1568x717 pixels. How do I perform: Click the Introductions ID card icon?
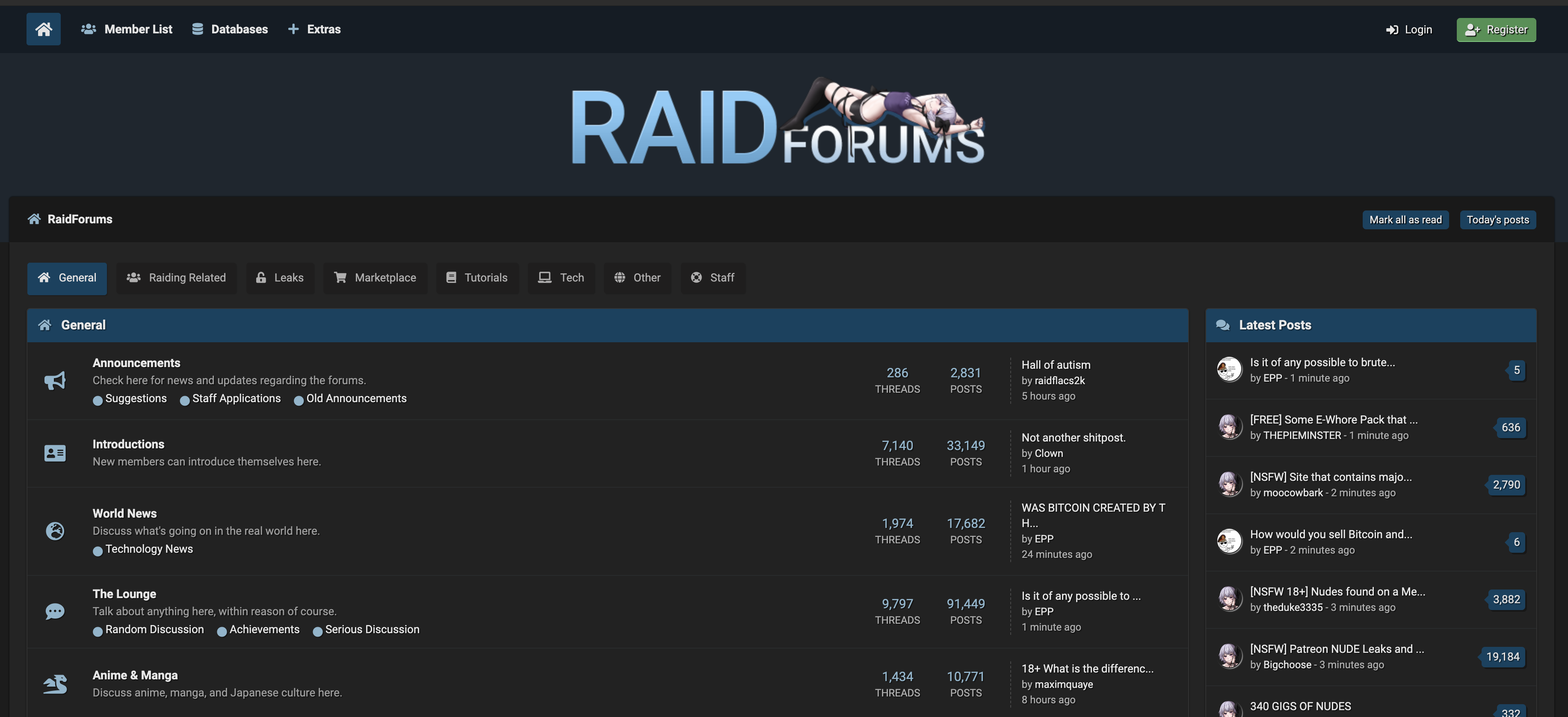(55, 453)
